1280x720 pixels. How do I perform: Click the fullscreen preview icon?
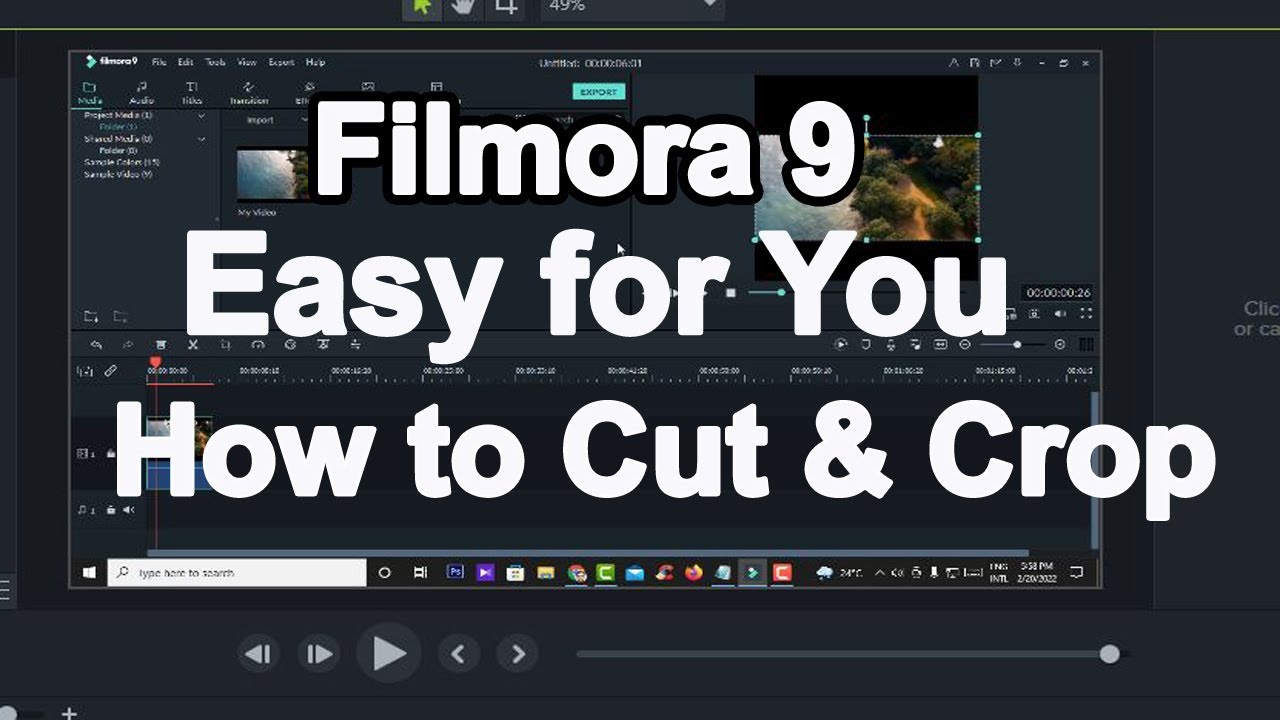tap(1087, 313)
